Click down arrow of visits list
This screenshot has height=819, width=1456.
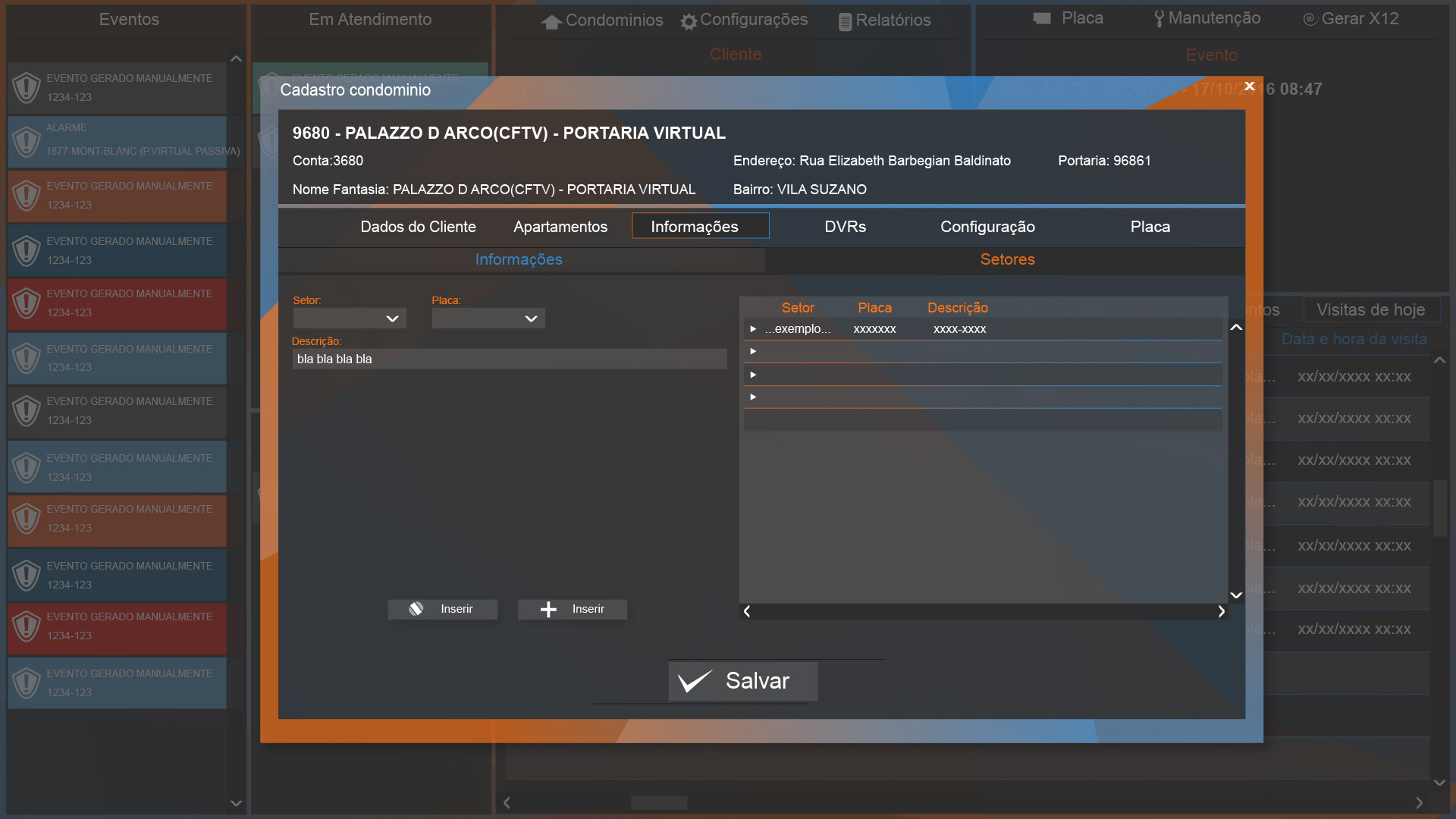(1439, 783)
